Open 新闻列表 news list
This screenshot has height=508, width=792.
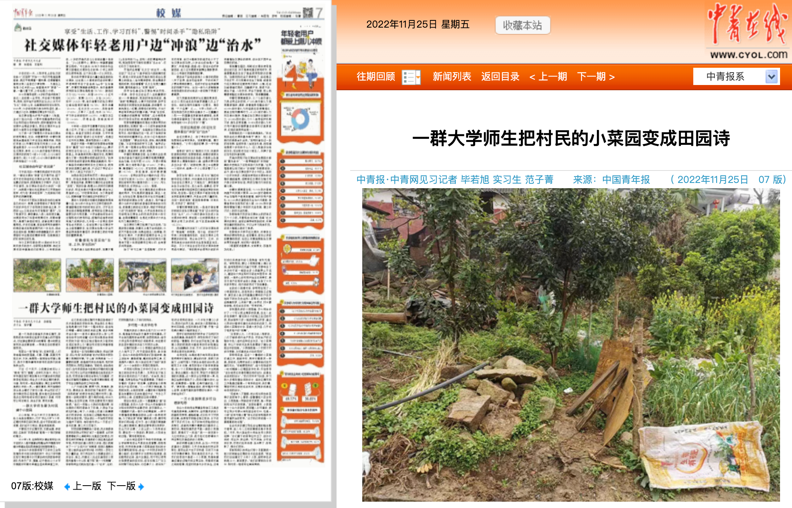[451, 77]
